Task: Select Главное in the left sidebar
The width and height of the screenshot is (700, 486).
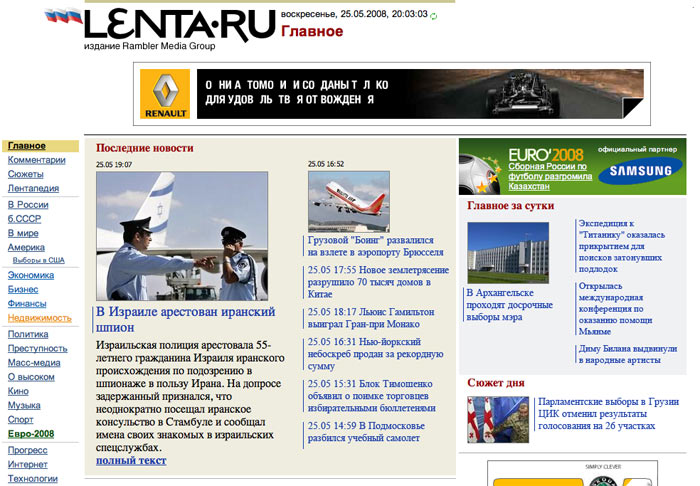Action: pos(27,146)
